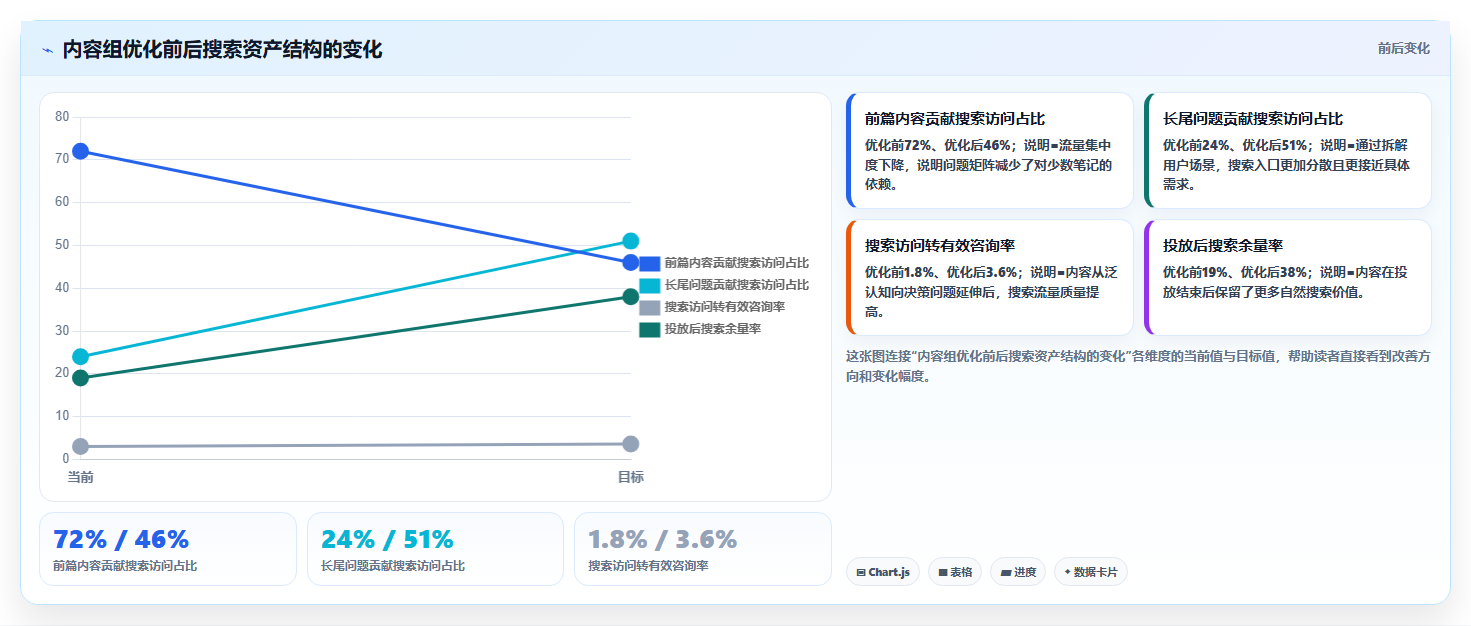This screenshot has height=626, width=1471.
Task: Click the gray data point above 目标
Action: point(631,444)
